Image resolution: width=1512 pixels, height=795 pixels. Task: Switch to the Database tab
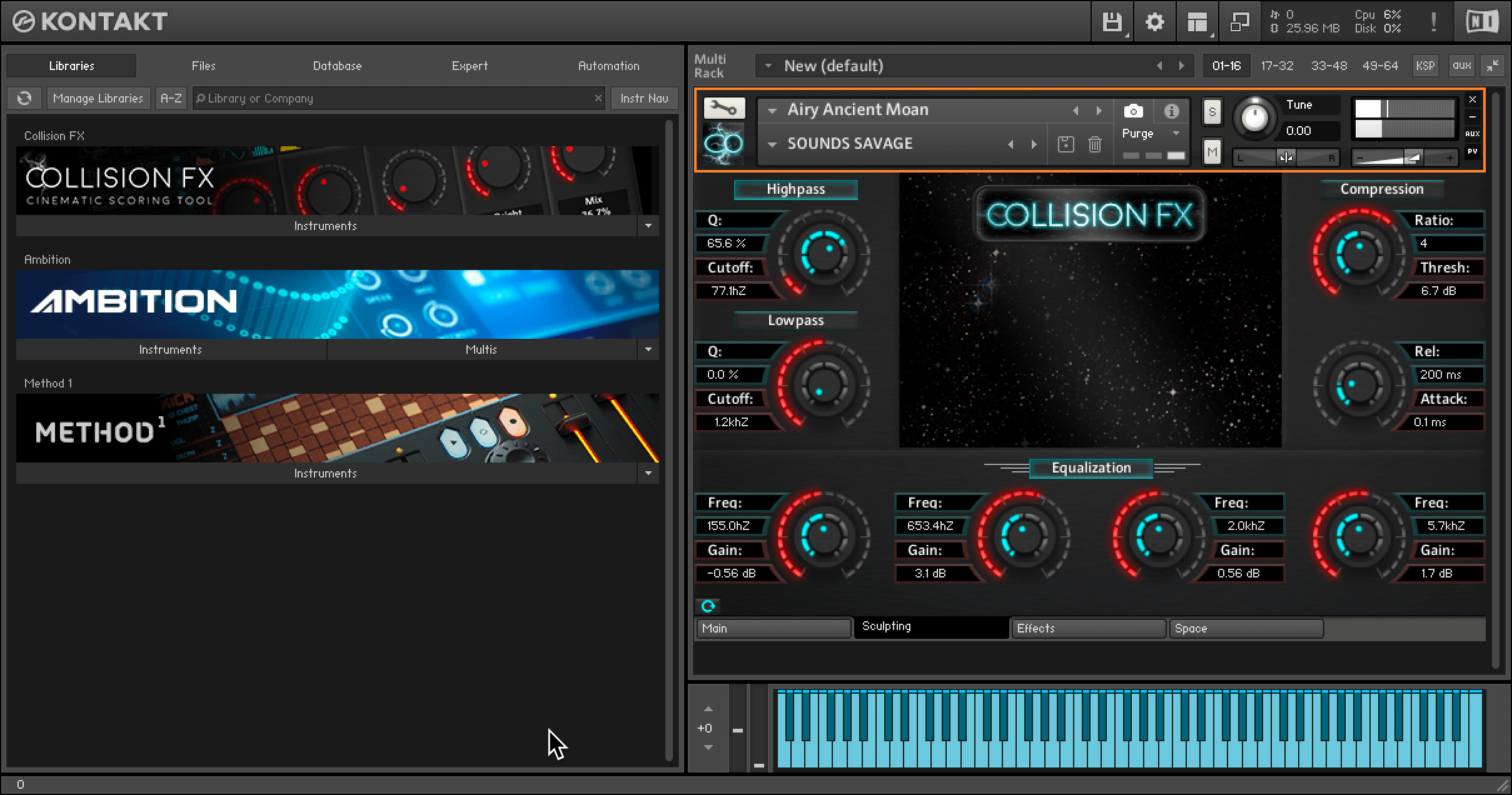(337, 66)
